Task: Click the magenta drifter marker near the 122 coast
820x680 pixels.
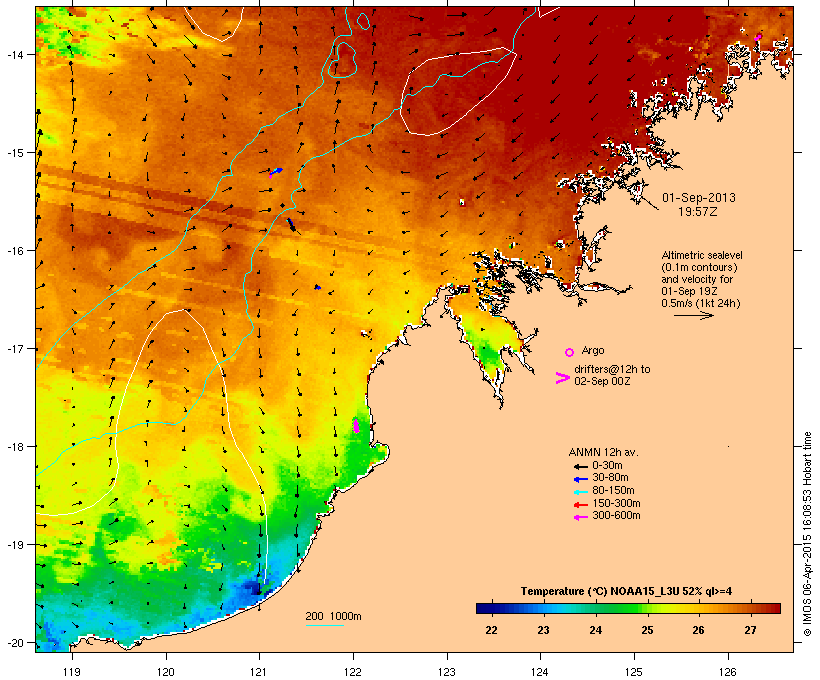Action: point(356,426)
